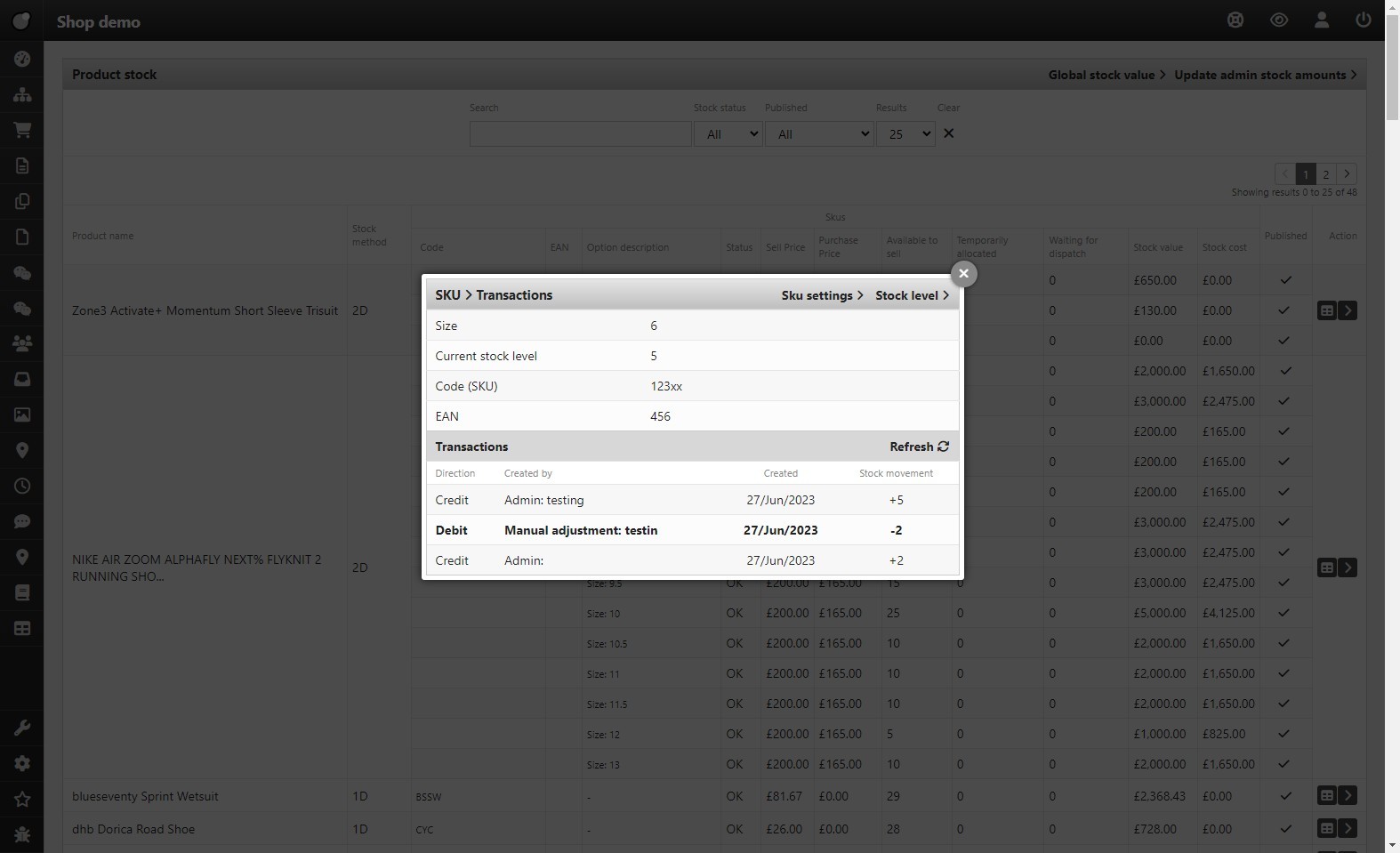Click the settings gear sidebar icon
The image size is (1400, 853).
tap(22, 763)
